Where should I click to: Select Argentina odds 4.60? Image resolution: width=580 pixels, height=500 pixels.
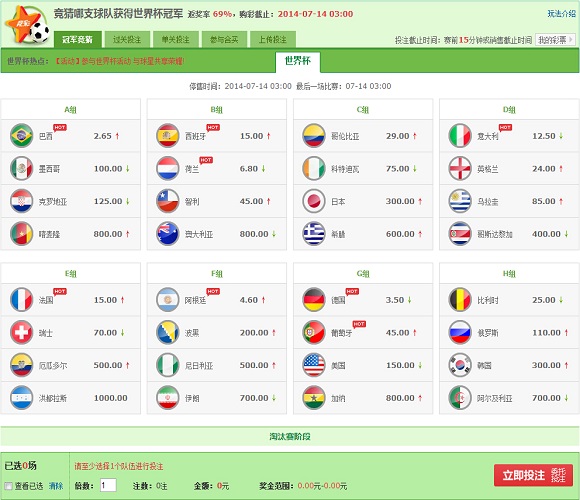tap(249, 300)
